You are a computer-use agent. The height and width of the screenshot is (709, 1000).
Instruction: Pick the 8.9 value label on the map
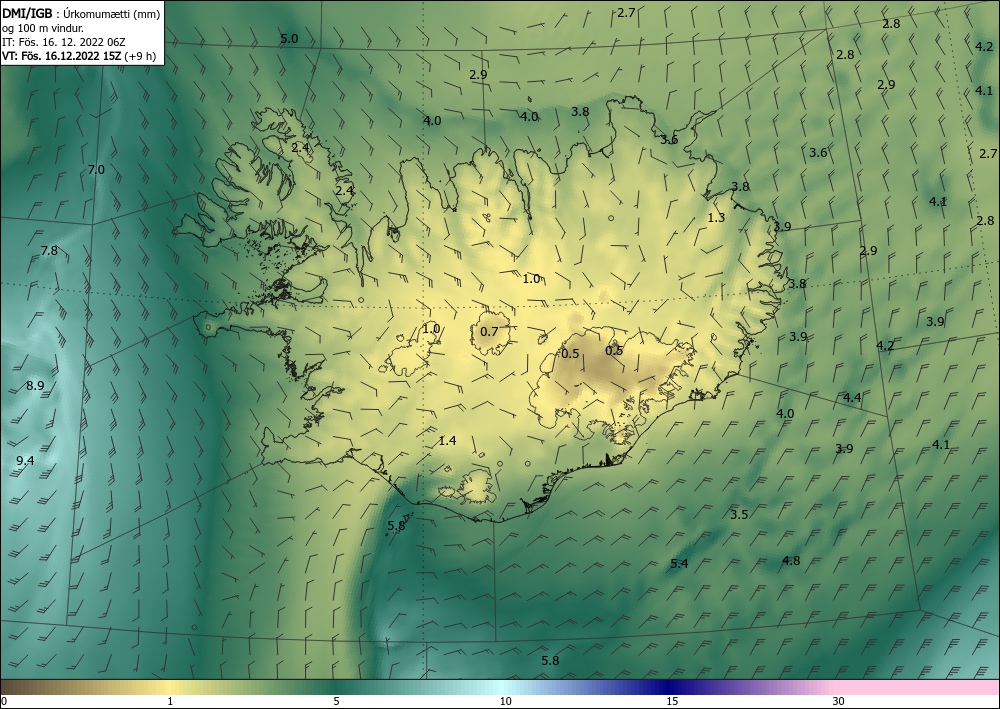point(35,386)
